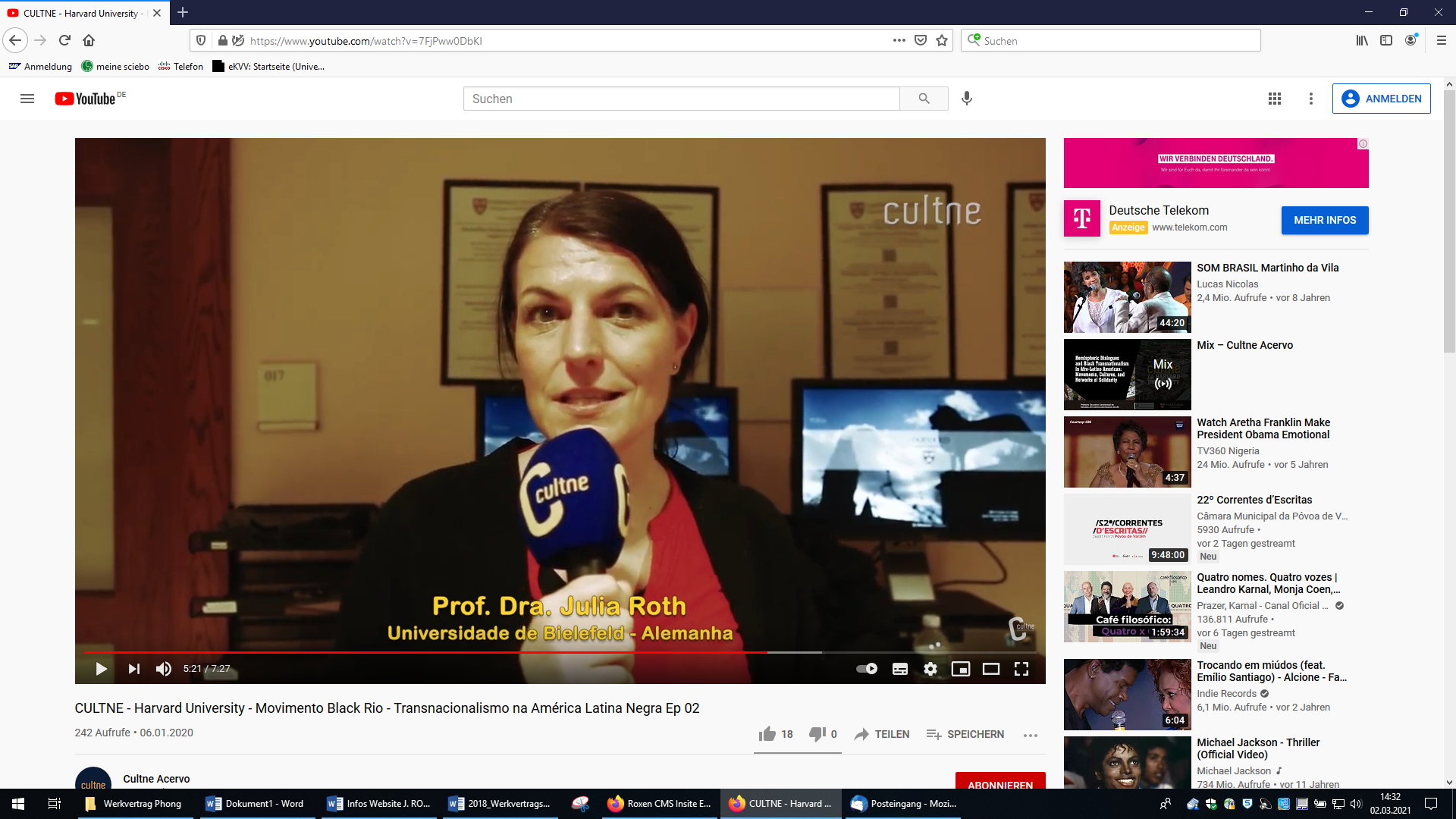Open Firefox account icon
This screenshot has height=819, width=1456.
(x=1410, y=40)
